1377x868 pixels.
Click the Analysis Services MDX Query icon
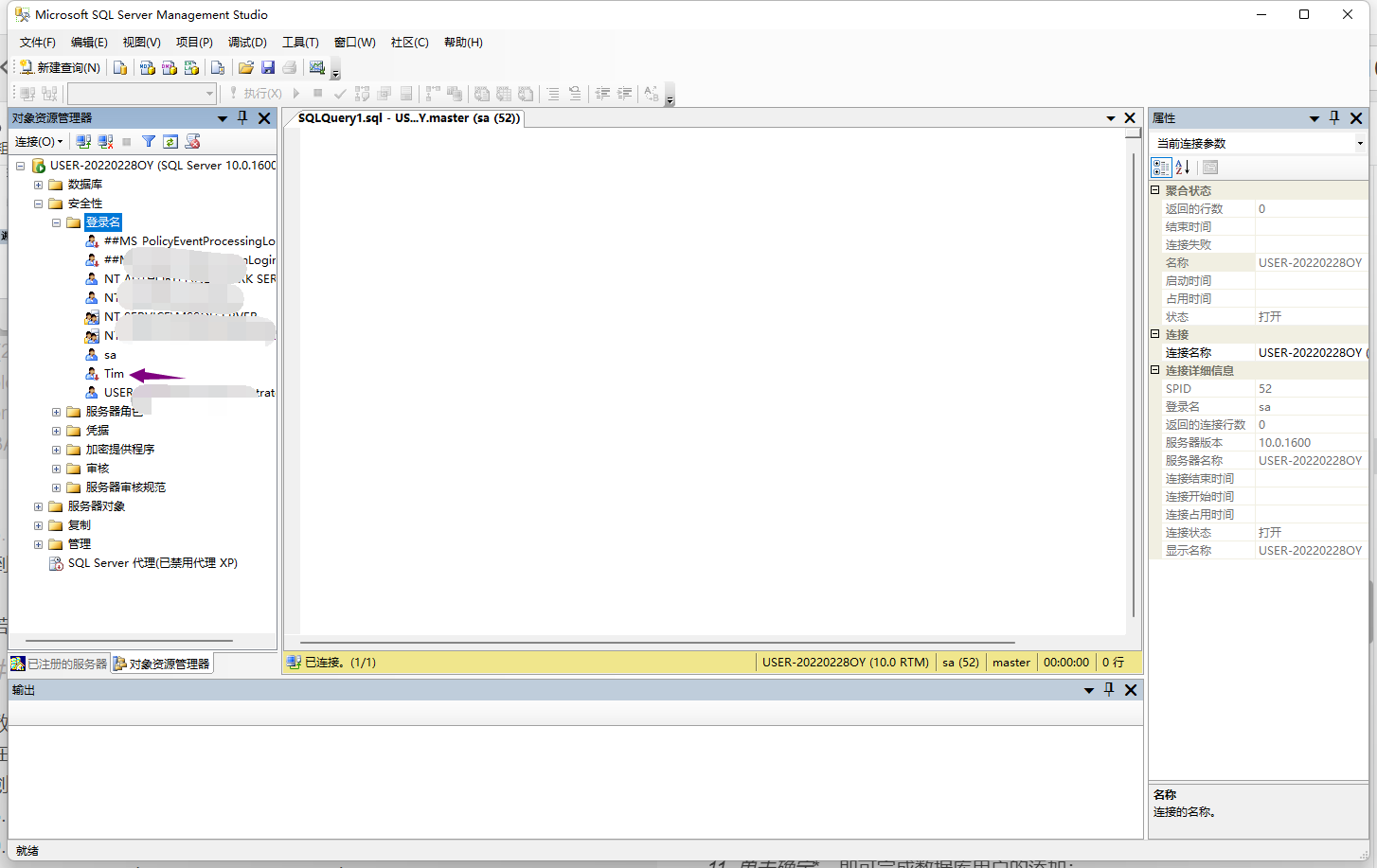(x=147, y=67)
